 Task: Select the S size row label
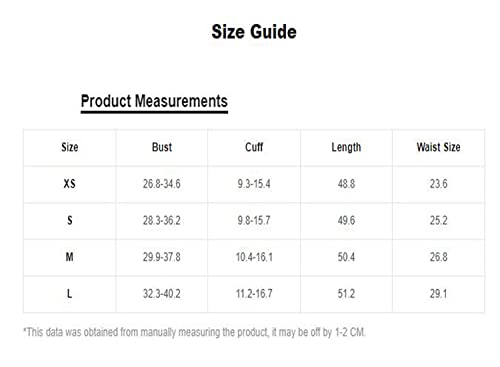(x=70, y=220)
